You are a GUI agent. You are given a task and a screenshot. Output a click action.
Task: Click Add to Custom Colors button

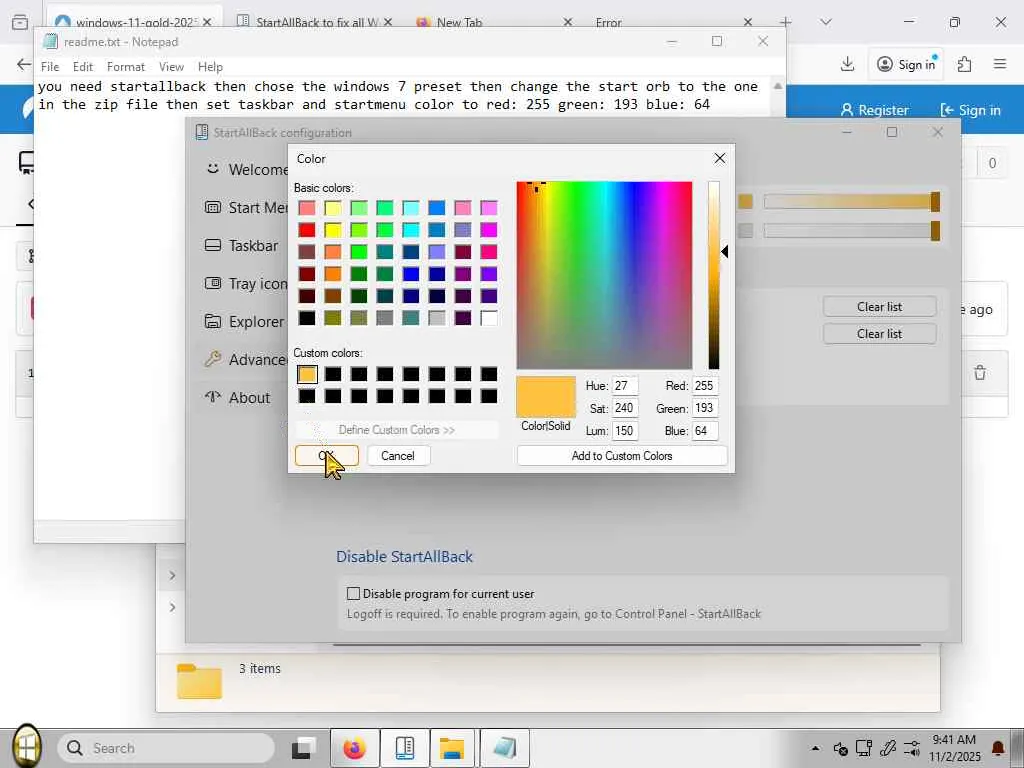(621, 456)
